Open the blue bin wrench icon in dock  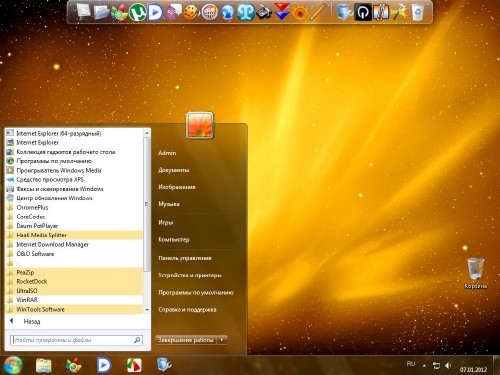pyautogui.click(x=344, y=13)
